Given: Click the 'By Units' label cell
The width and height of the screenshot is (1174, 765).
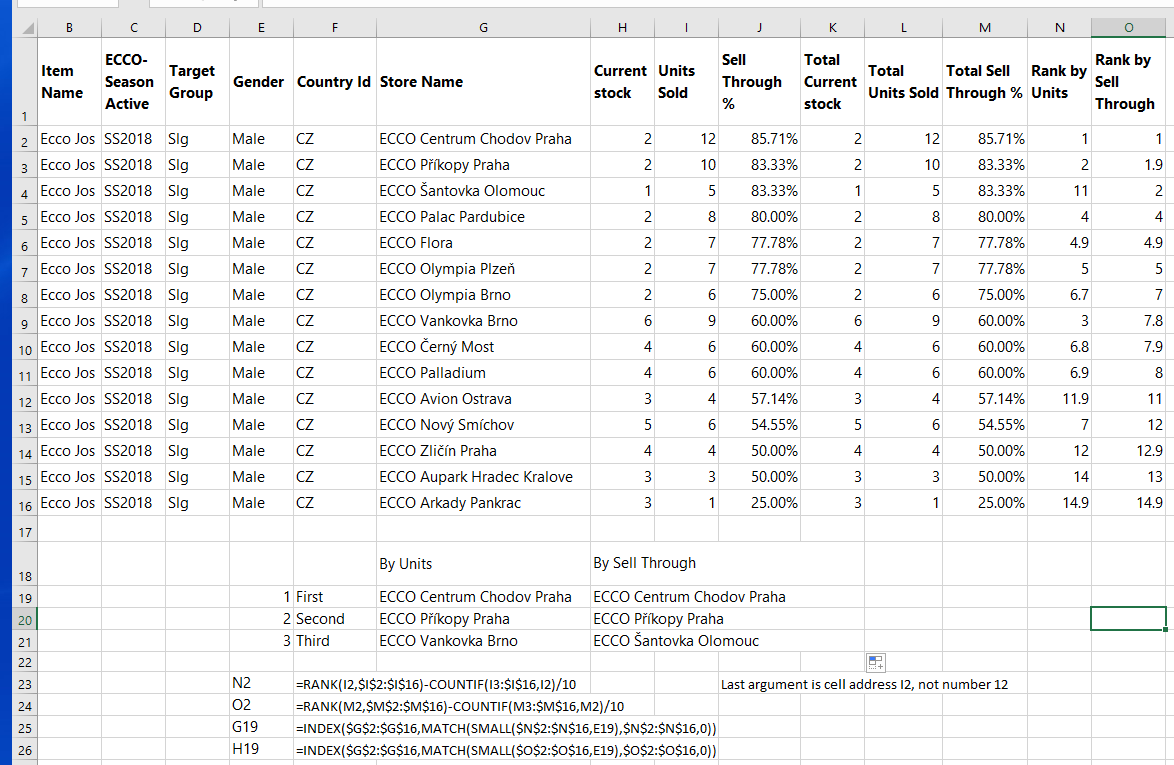Looking at the screenshot, I should (483, 564).
